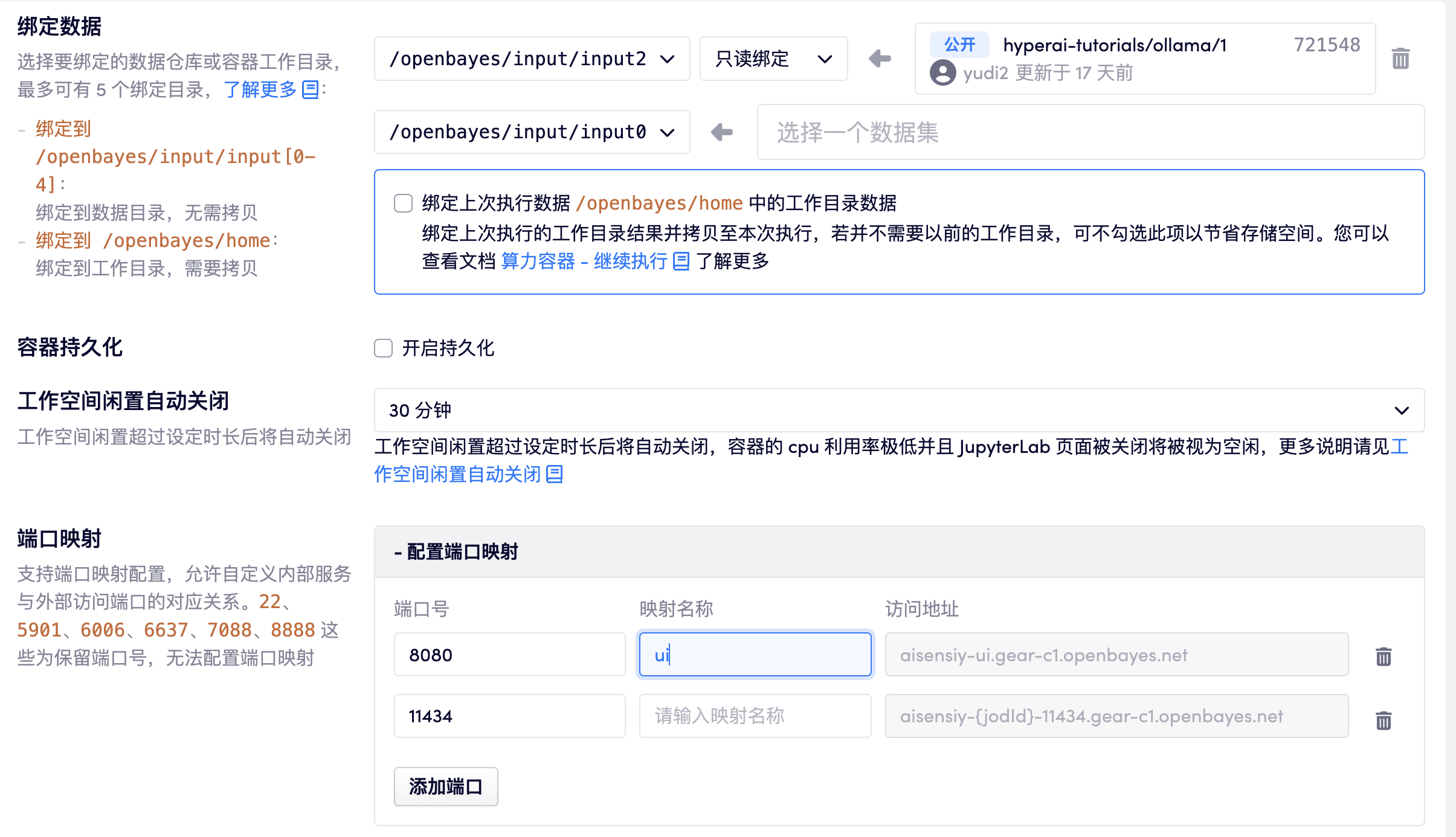This screenshot has height=837, width=1456.
Task: Click document icon beside 了解更多
Action: click(x=311, y=90)
